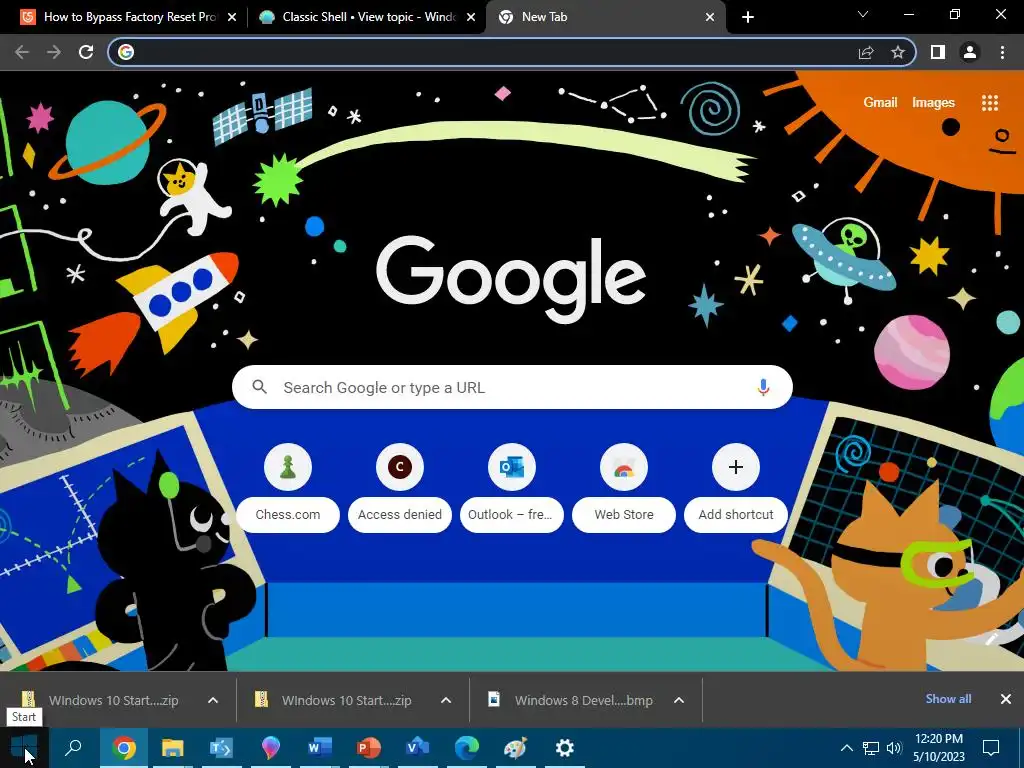This screenshot has height=768, width=1024.
Task: Open the Images link
Action: (x=933, y=103)
